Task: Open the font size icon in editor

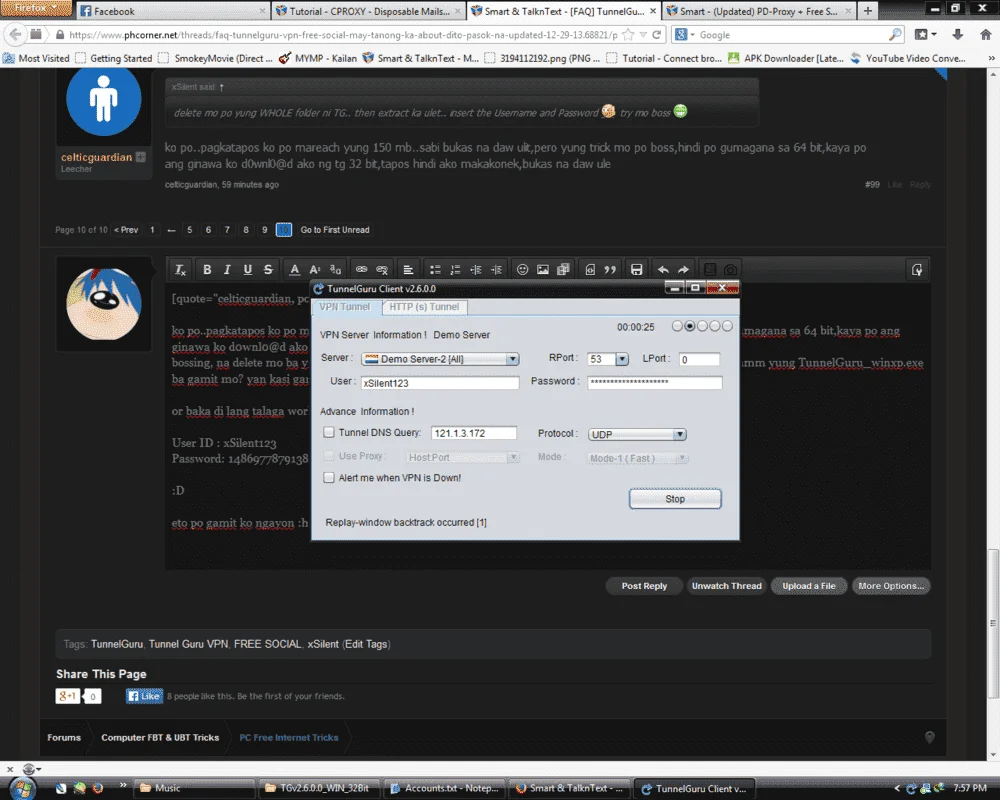Action: (x=314, y=270)
